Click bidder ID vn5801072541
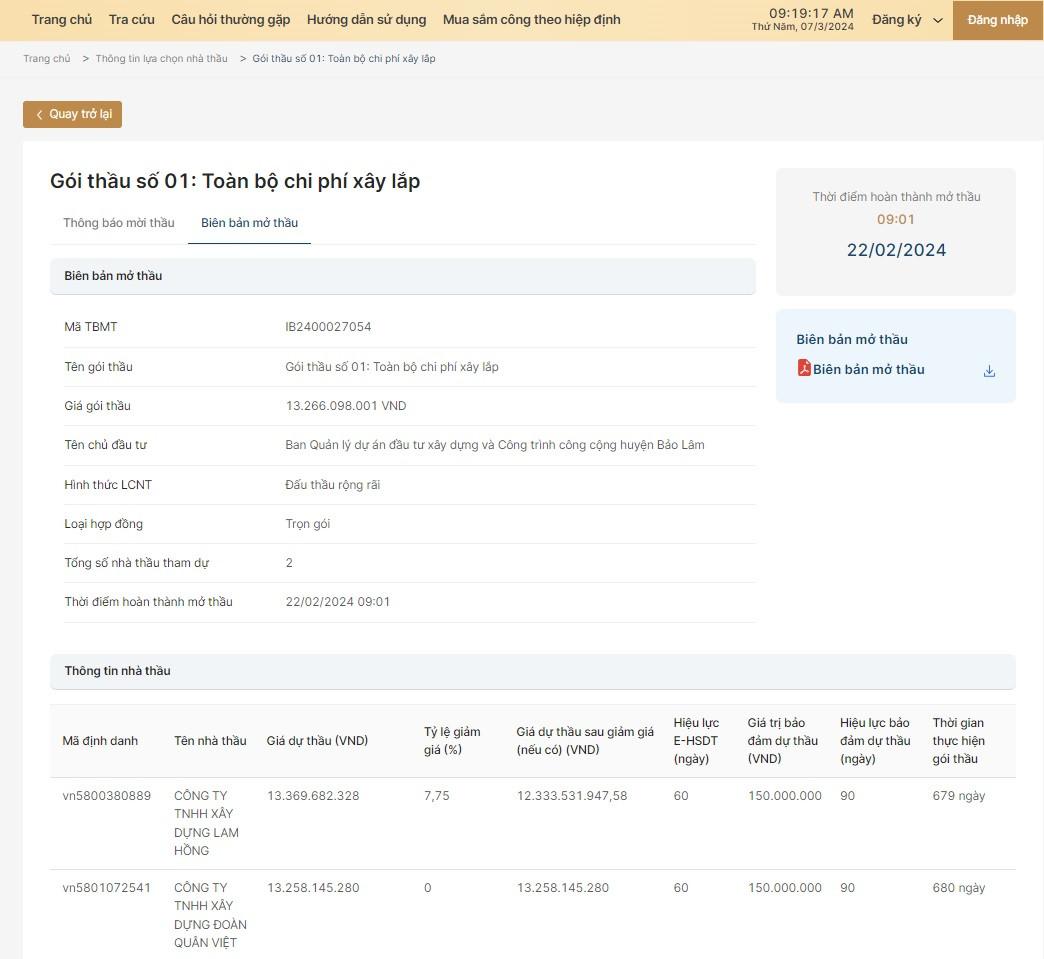1044x959 pixels. pos(106,888)
